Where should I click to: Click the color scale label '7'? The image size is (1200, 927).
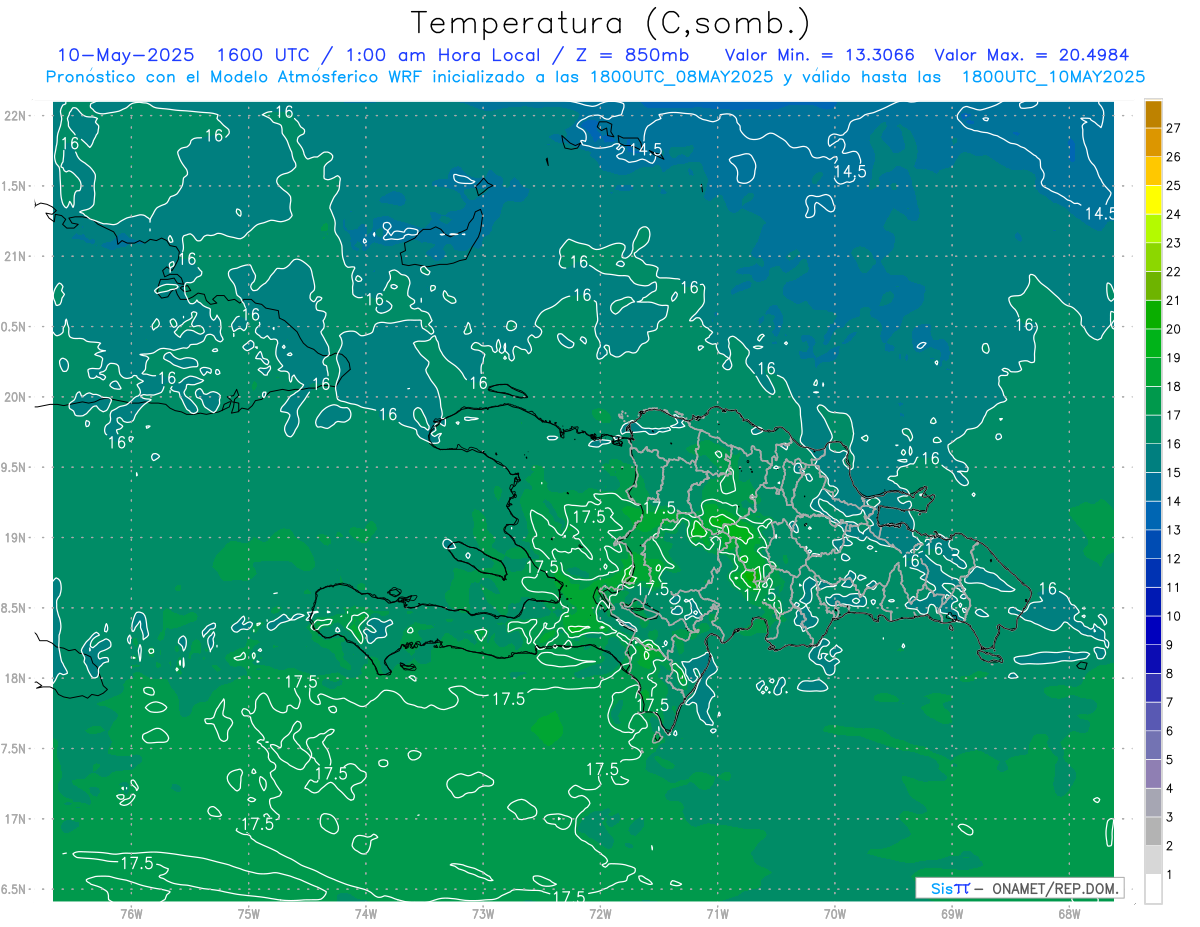pos(1170,702)
